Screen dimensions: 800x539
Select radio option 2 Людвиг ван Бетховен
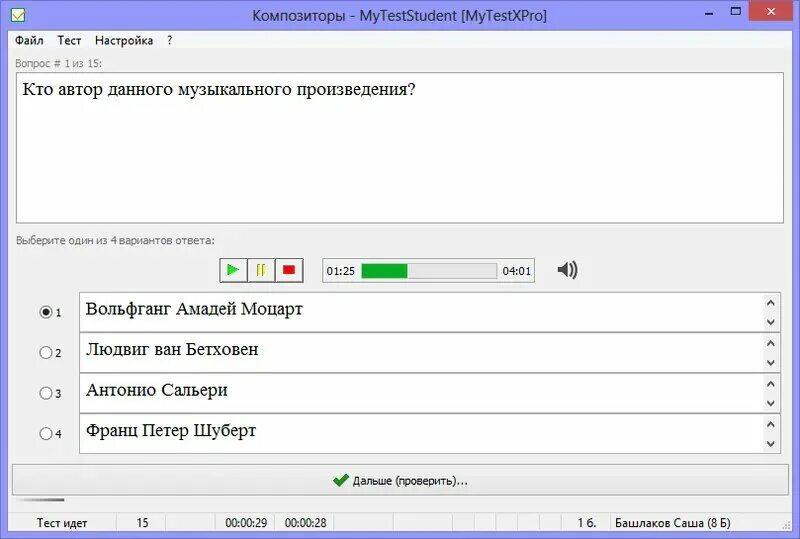point(46,352)
